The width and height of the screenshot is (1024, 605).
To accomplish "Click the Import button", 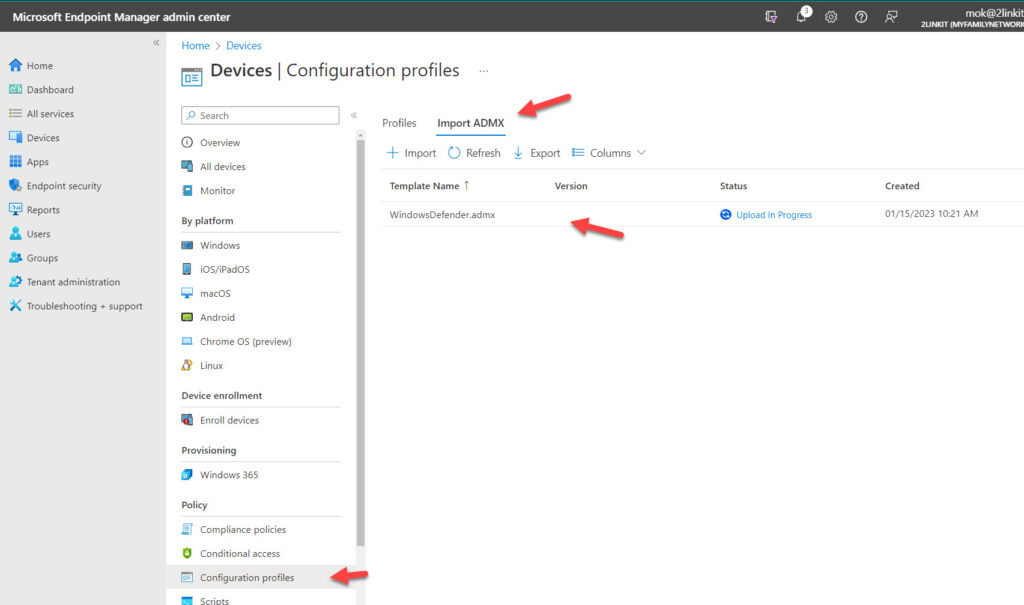I will (411, 153).
